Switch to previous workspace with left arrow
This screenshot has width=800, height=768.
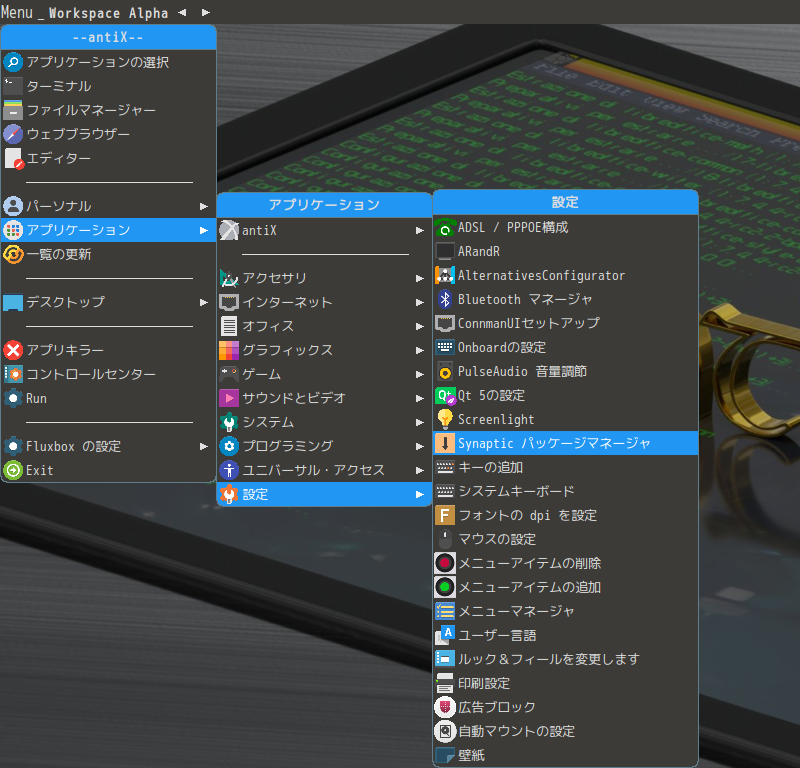[x=182, y=12]
